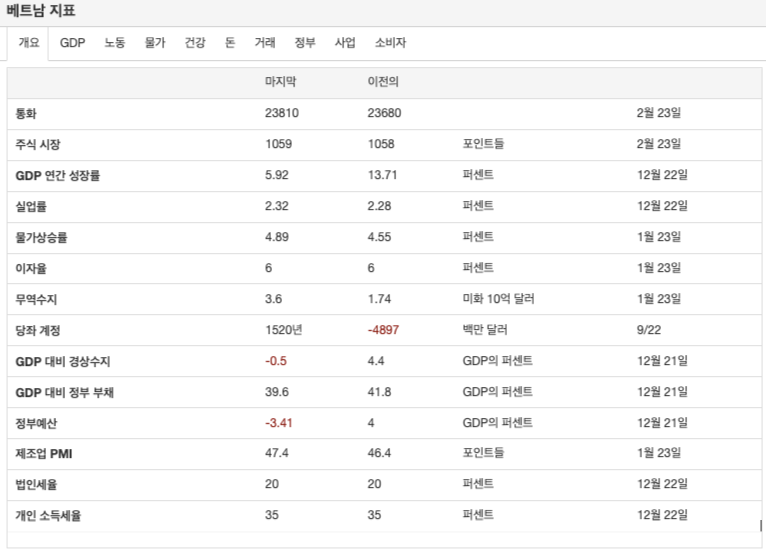Click the 1059 stock market value

[x=278, y=144]
